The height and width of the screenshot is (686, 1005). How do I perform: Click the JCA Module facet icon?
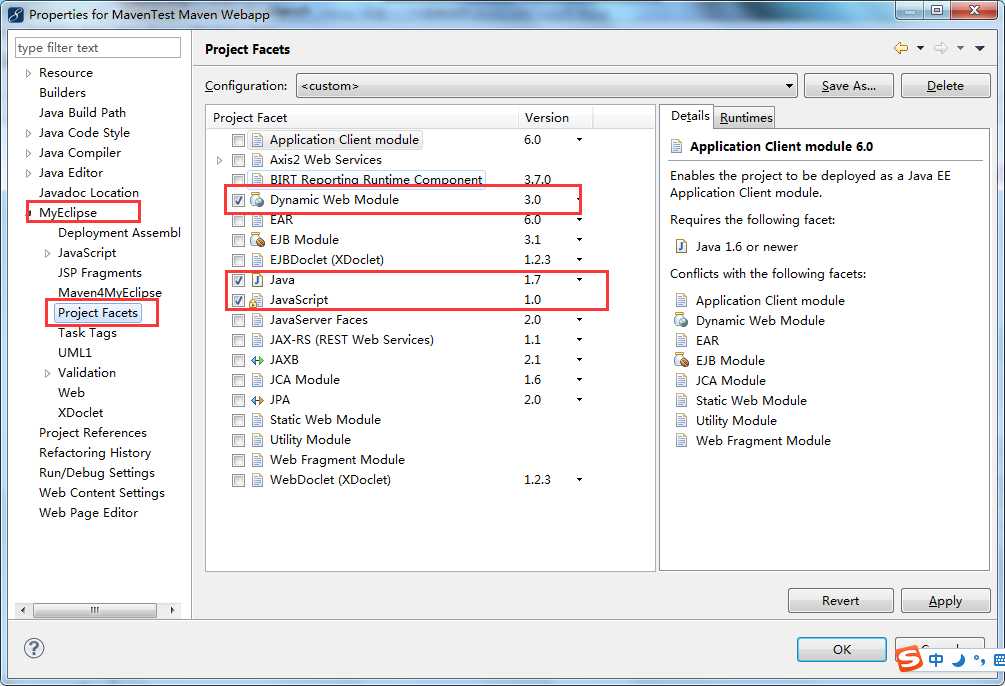pyautogui.click(x=257, y=380)
